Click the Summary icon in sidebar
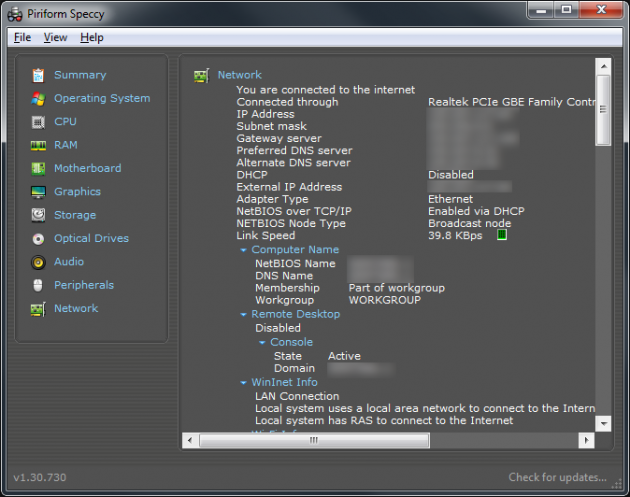Viewport: 630px width, 497px height. point(38,75)
